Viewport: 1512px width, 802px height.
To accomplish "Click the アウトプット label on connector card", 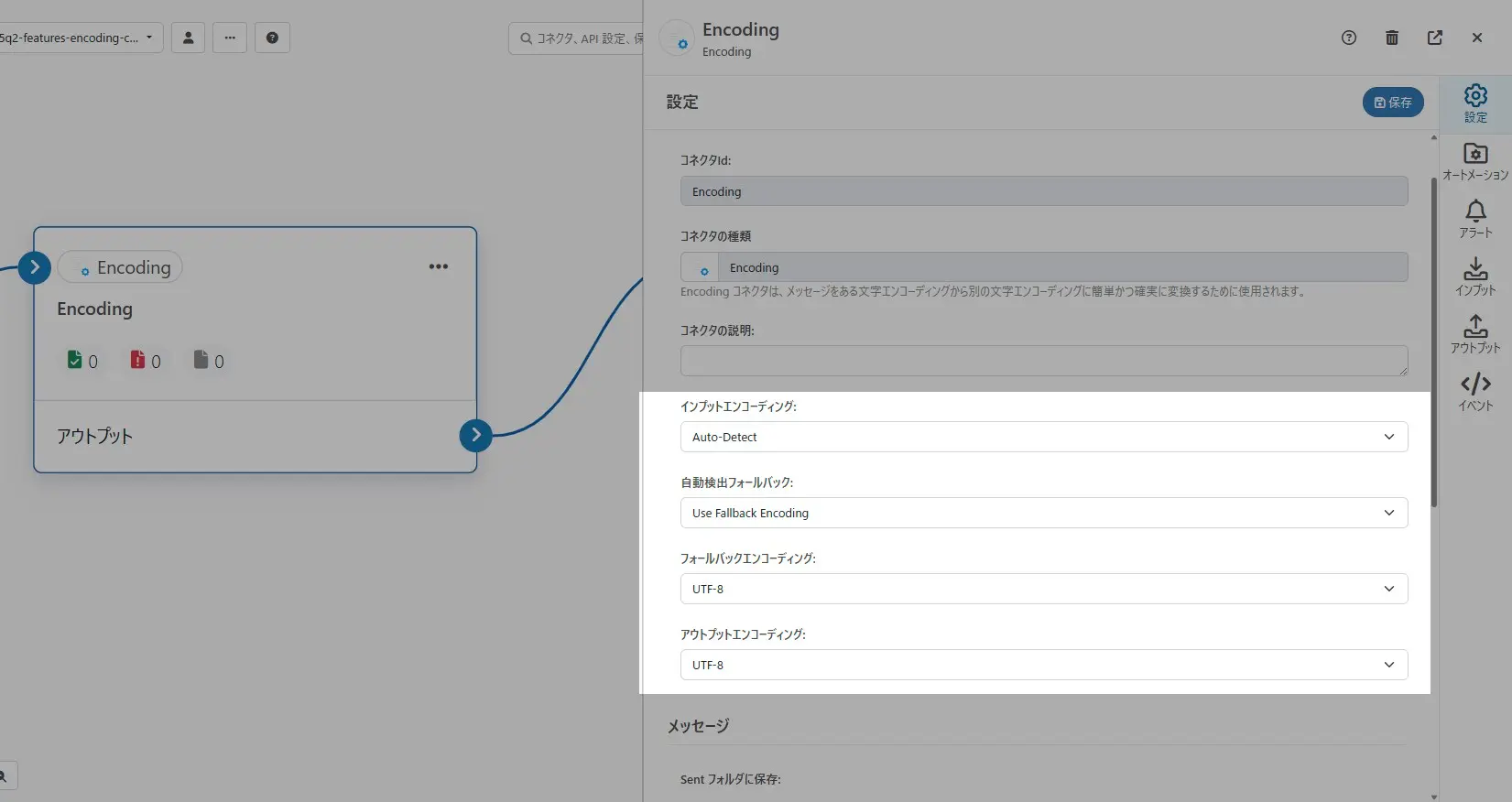I will (94, 436).
